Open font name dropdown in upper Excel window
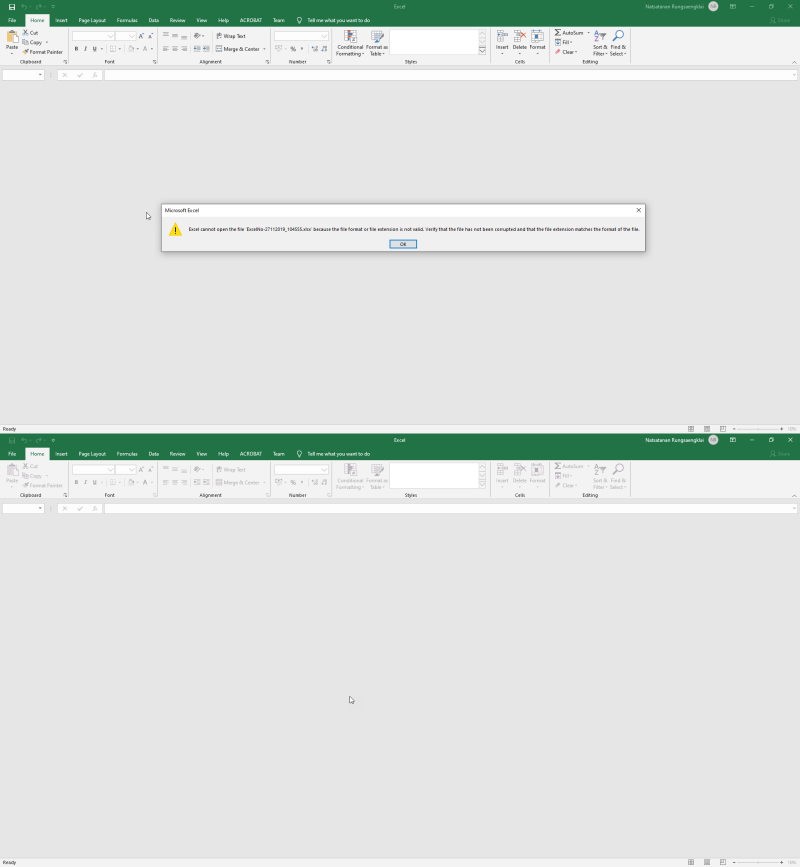Screen dimensions: 800x867 pyautogui.click(x=111, y=36)
